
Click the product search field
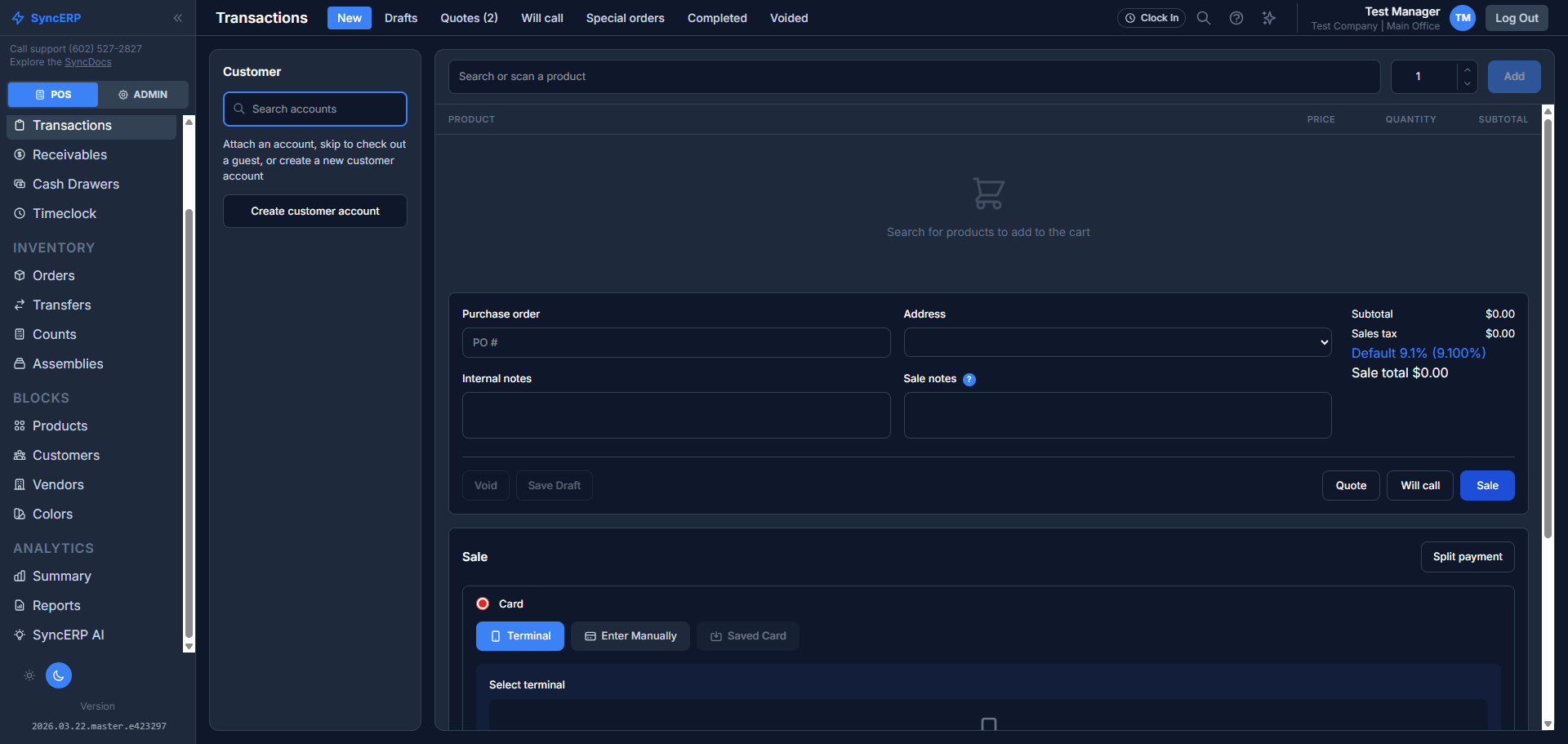point(914,76)
